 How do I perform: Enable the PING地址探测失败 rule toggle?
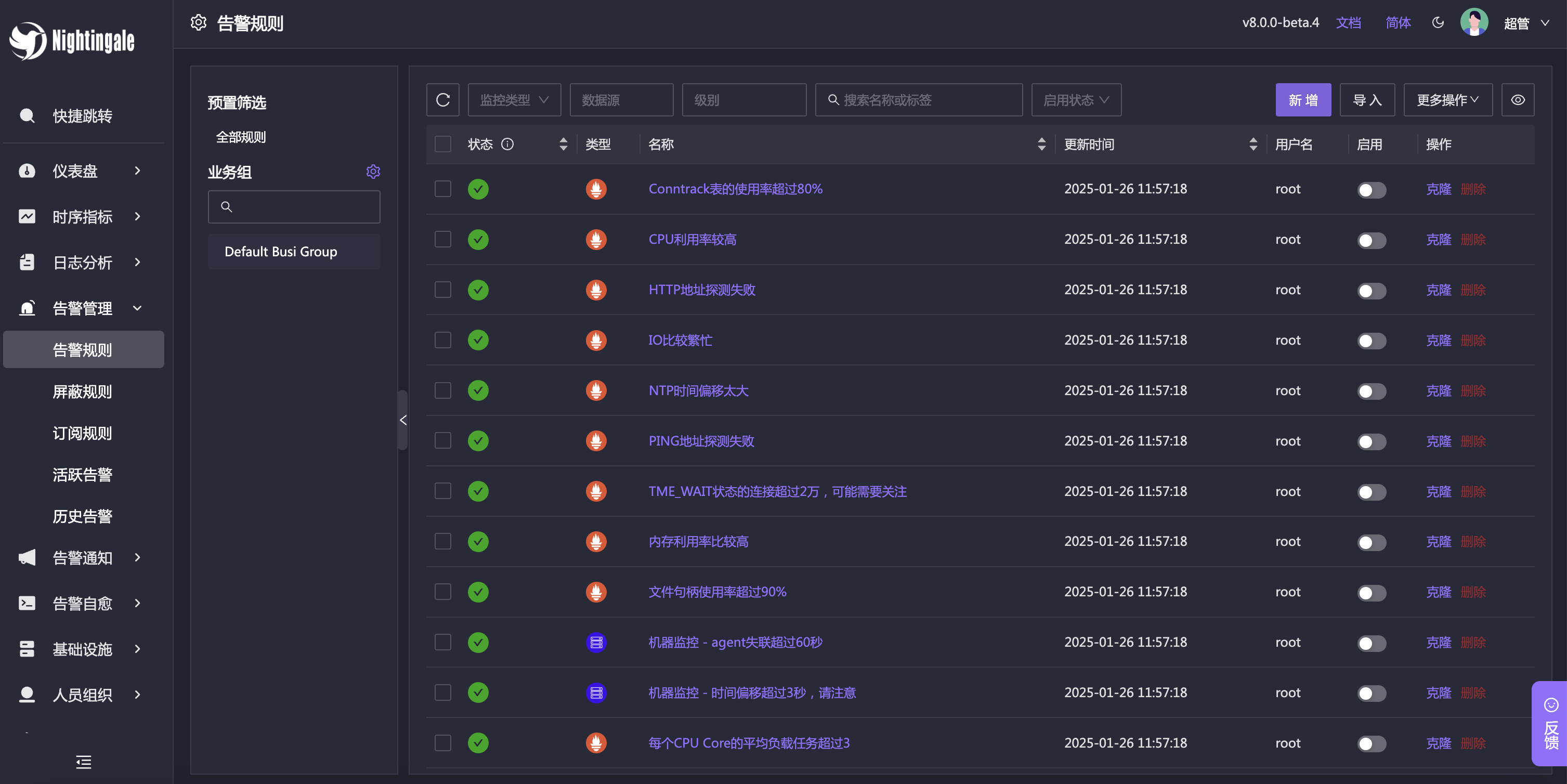[1371, 441]
